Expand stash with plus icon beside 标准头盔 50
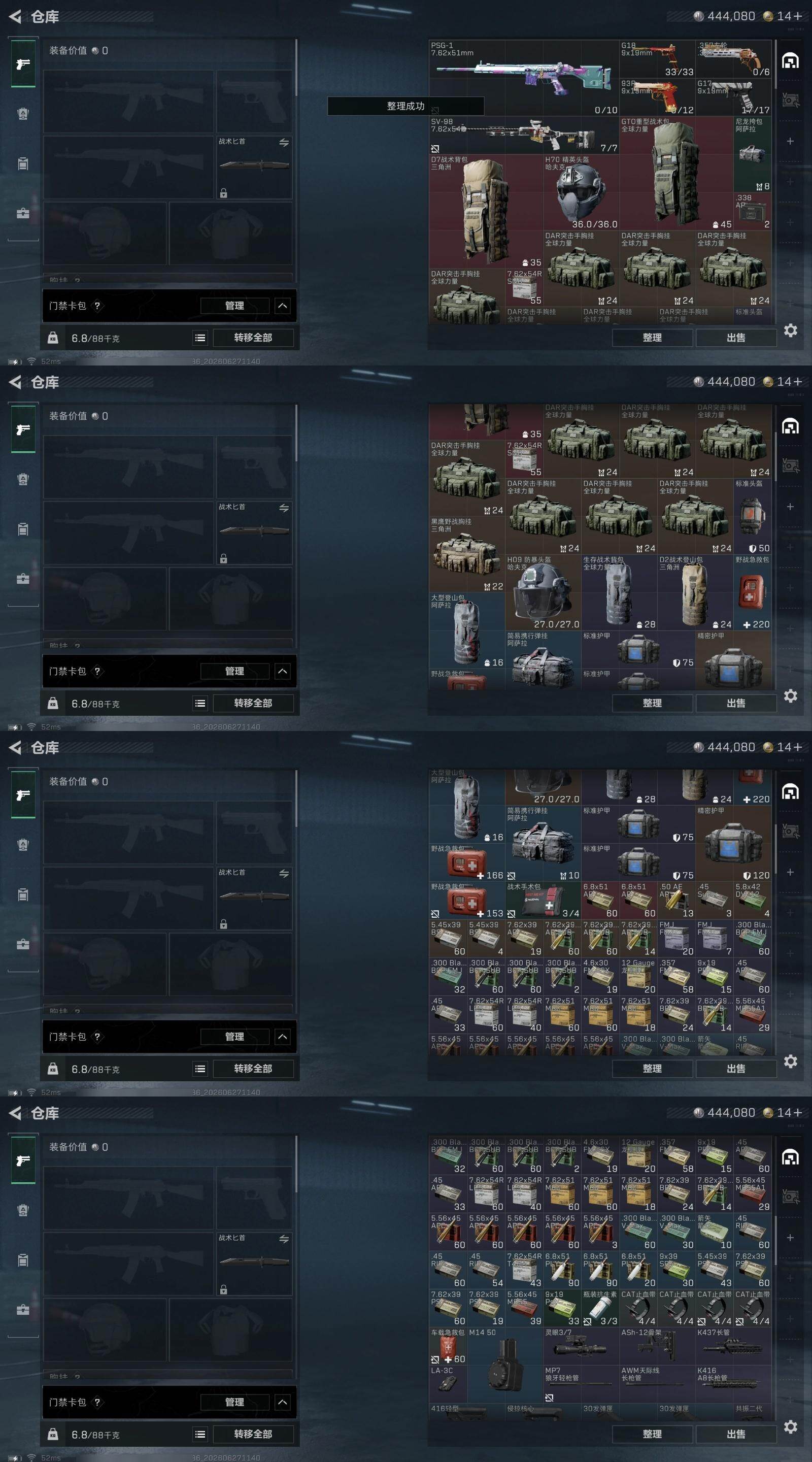812x1462 pixels. tap(790, 506)
